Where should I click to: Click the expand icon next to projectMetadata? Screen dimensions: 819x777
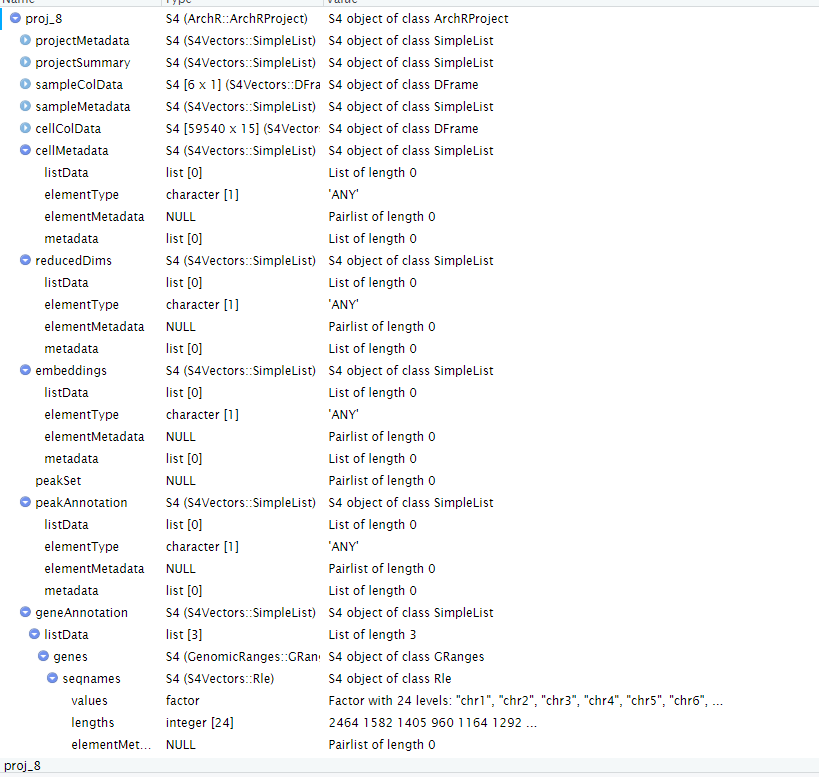click(x=25, y=40)
